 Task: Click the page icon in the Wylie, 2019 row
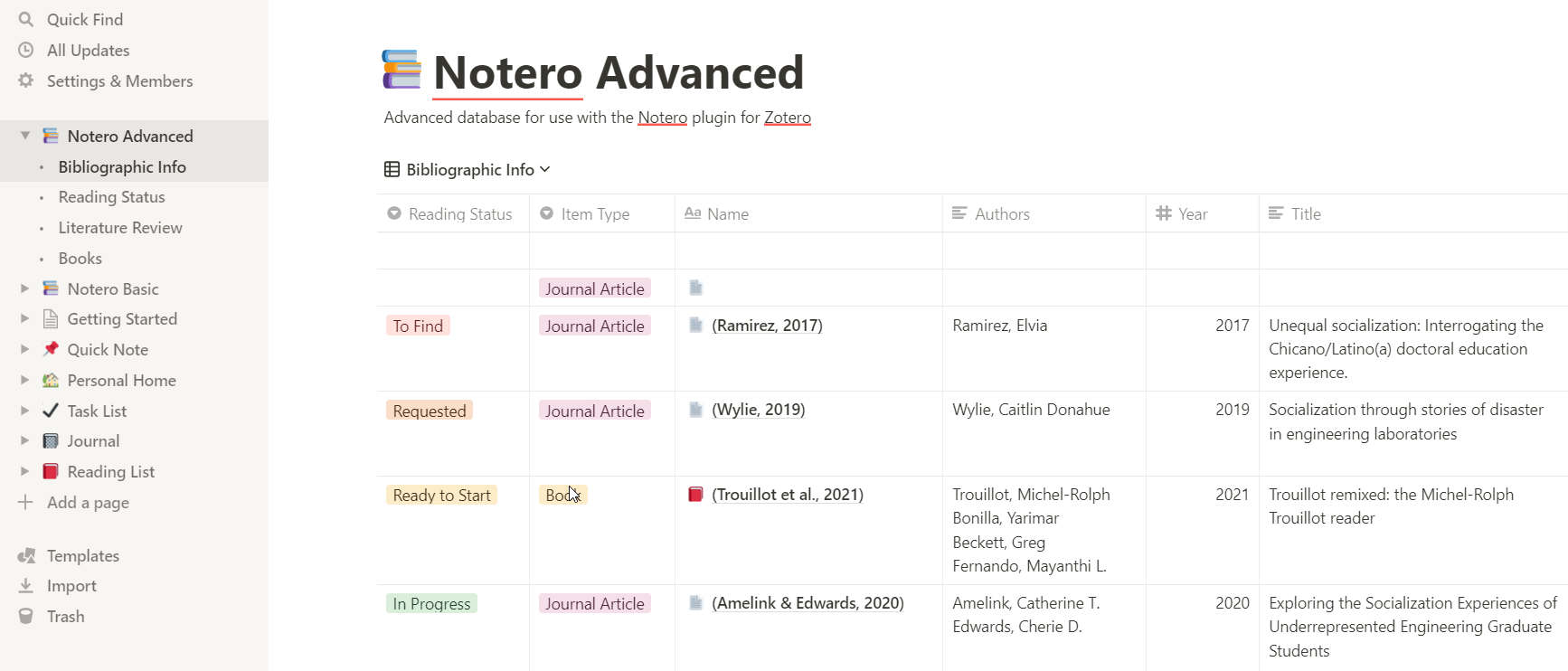pos(695,410)
